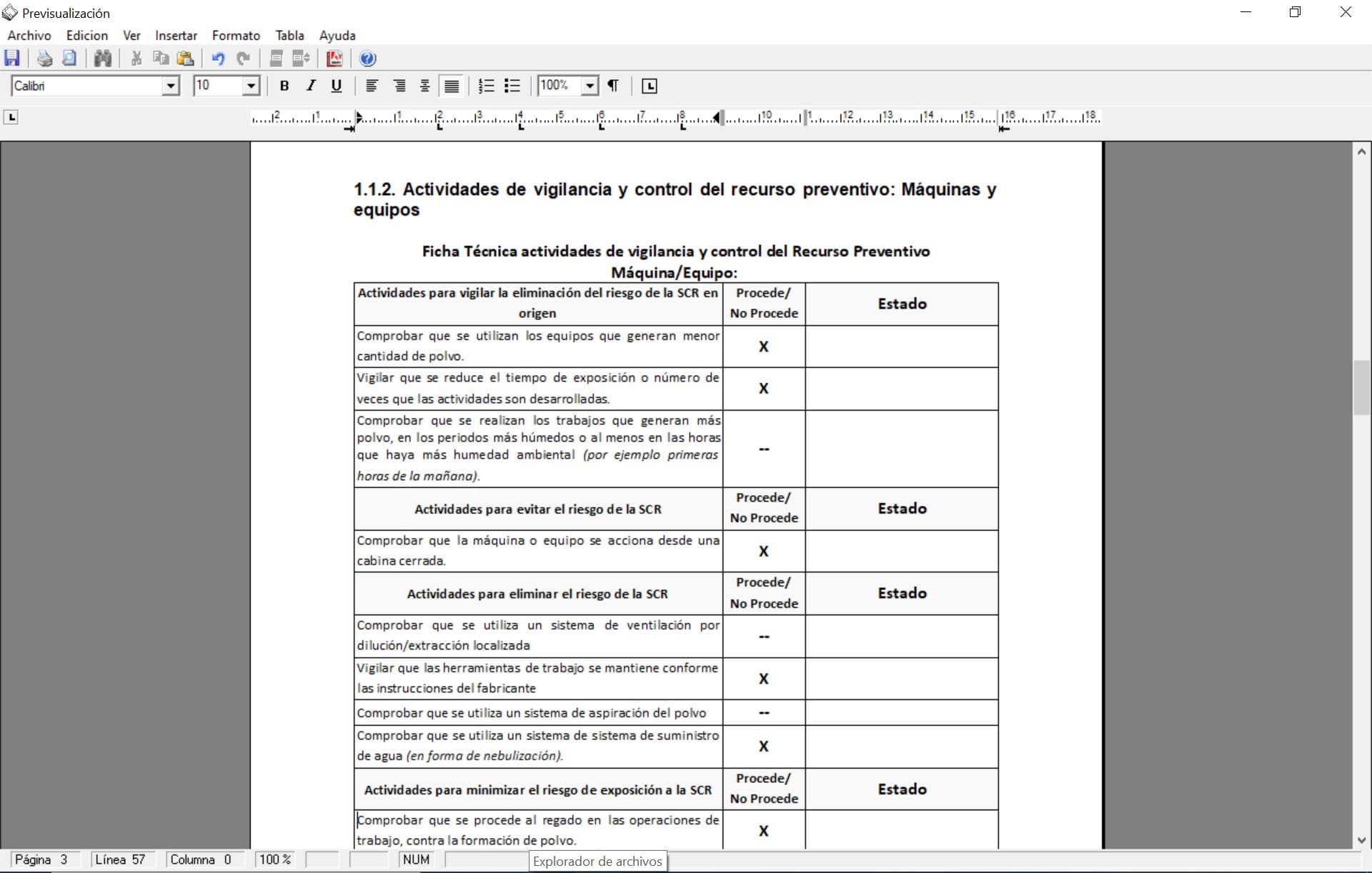
Task: Click the vertical scrollbar thumb
Action: (1361, 388)
